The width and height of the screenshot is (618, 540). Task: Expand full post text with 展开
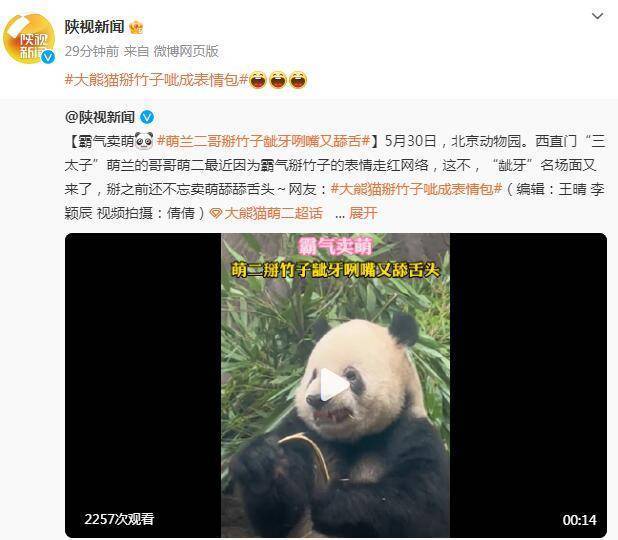point(363,213)
